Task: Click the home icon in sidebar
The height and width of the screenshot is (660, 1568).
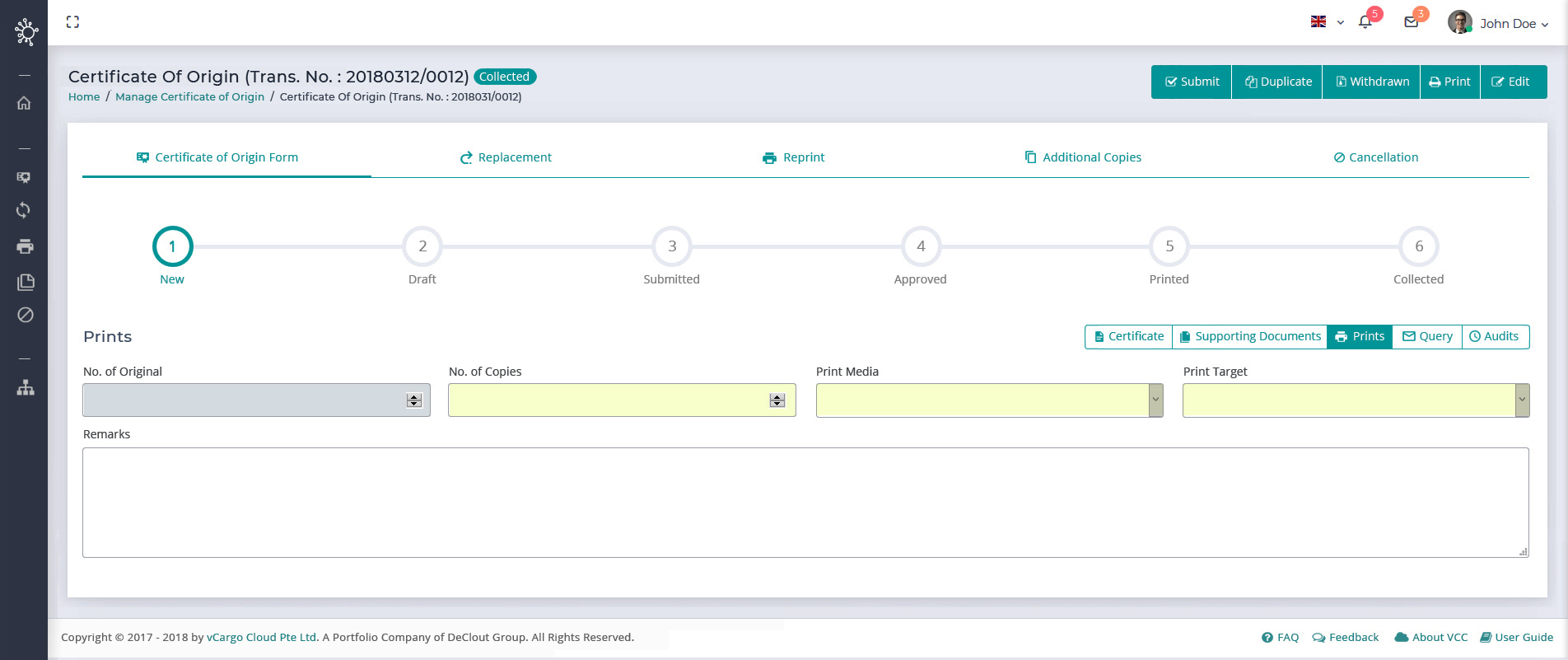Action: pyautogui.click(x=25, y=103)
